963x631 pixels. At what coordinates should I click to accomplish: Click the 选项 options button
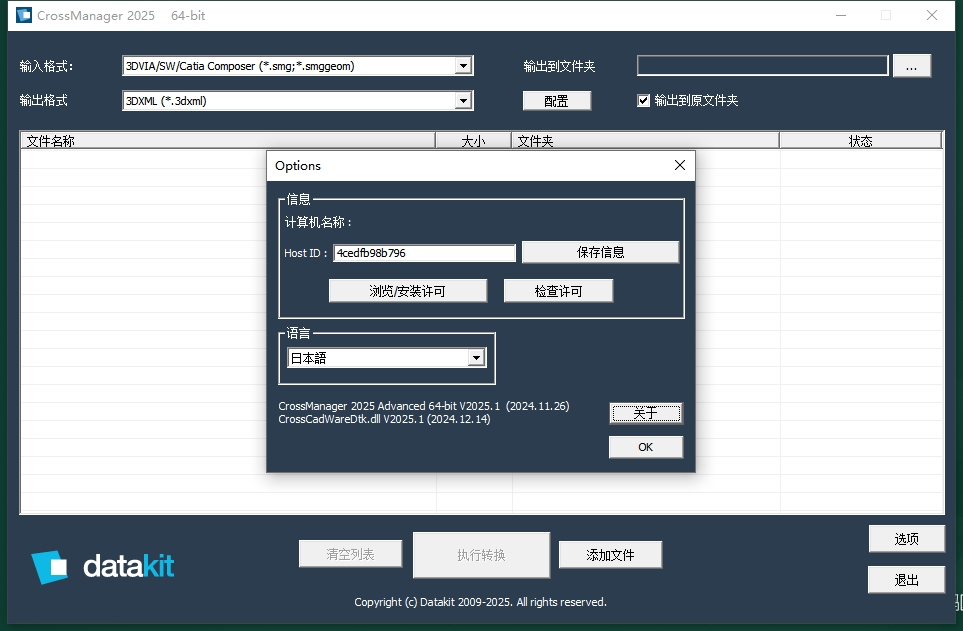(906, 539)
